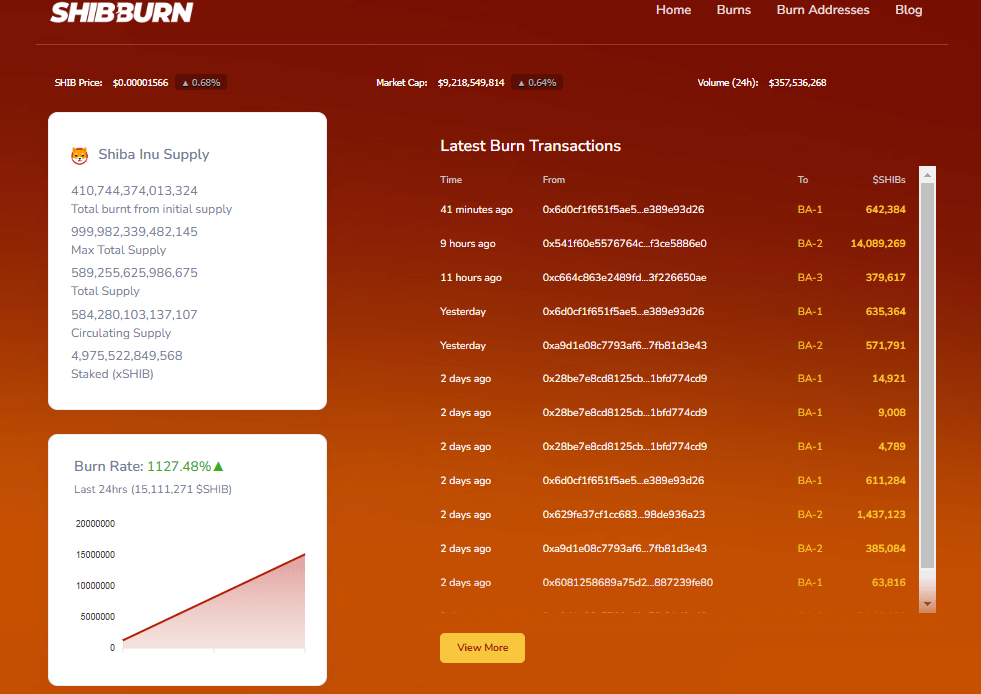Click the green burn rate up arrow
This screenshot has width=981, height=694.
tap(218, 466)
